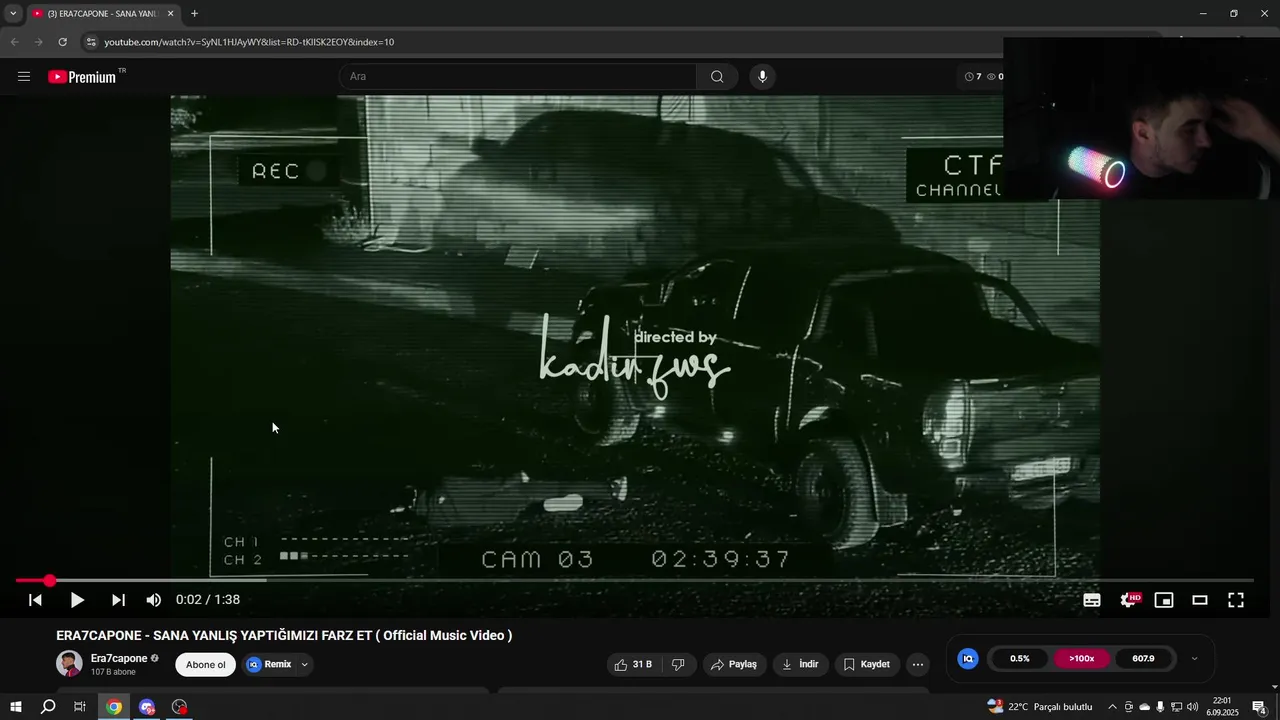Select the >100x vidIQ stat pill
The height and width of the screenshot is (720, 1280).
pyautogui.click(x=1081, y=659)
